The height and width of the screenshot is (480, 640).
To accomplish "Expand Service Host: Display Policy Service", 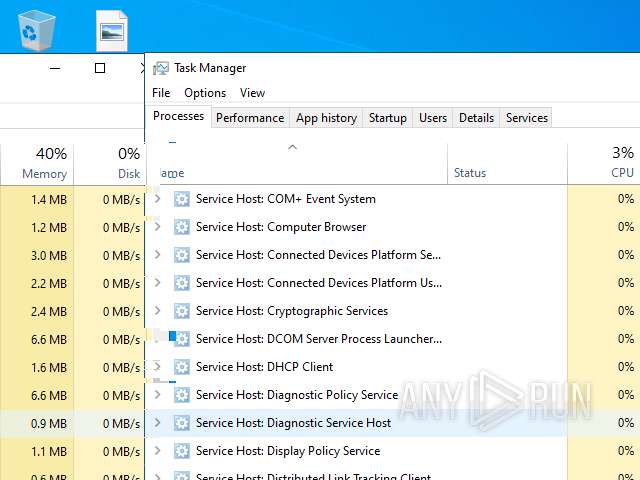I will (x=158, y=450).
